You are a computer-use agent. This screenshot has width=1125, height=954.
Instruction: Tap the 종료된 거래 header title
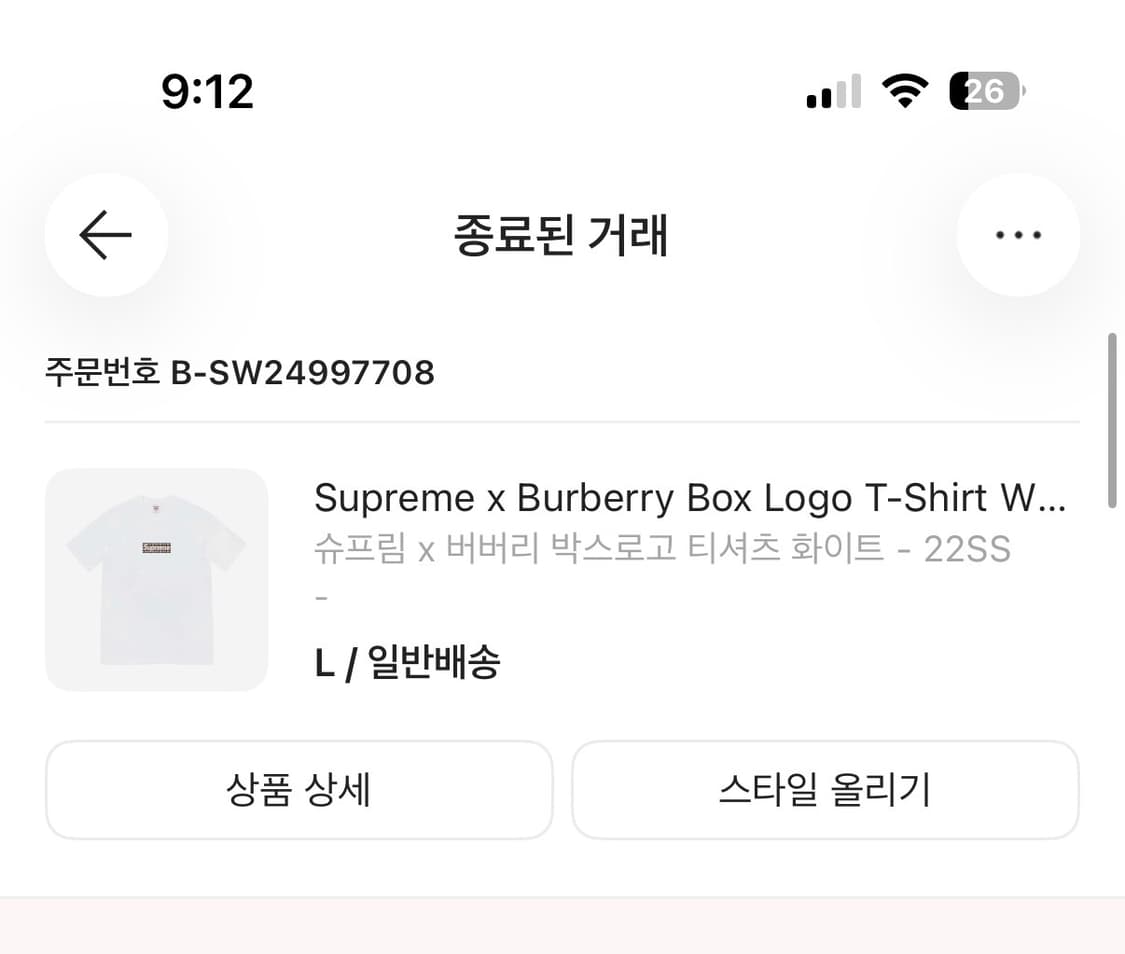point(562,236)
